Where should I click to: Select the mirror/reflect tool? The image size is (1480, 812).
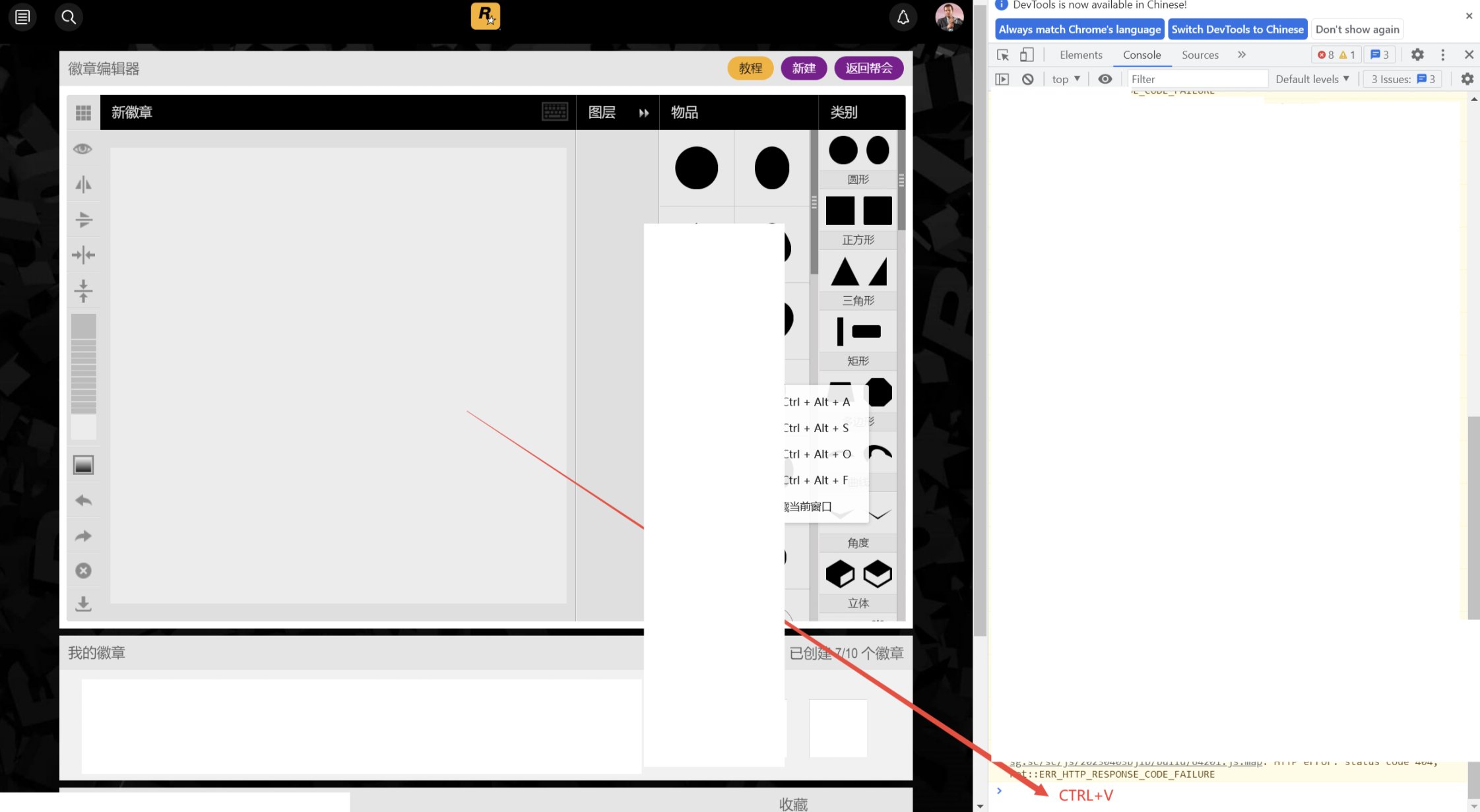(82, 183)
